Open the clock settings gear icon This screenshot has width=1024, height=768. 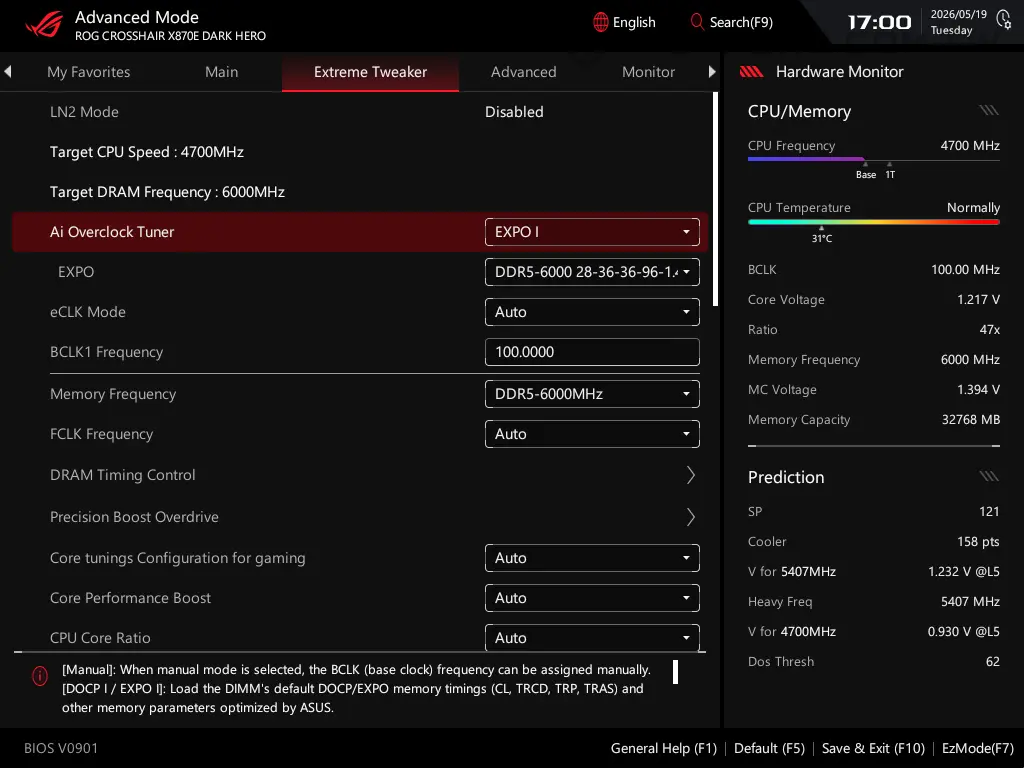(1004, 19)
